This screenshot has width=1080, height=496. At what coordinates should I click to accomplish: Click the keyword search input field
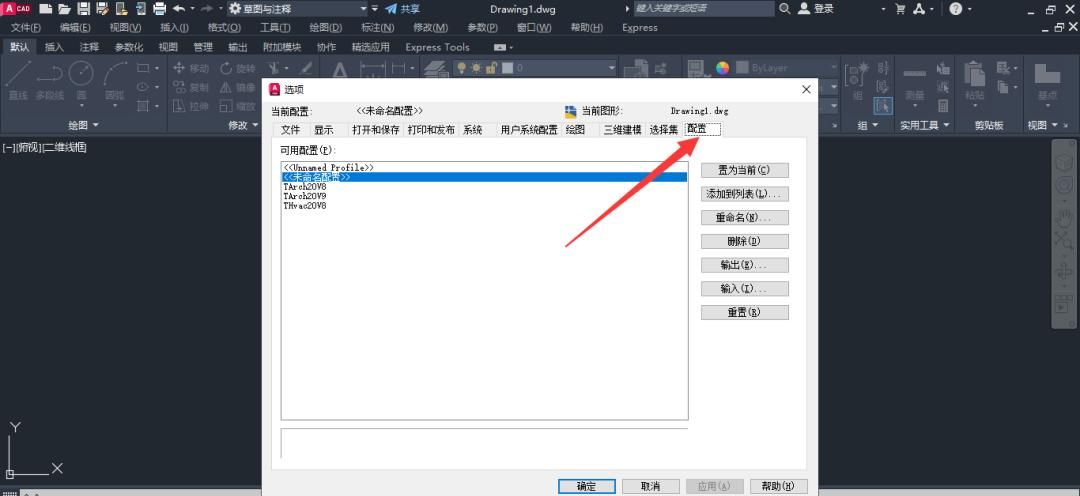[x=704, y=9]
